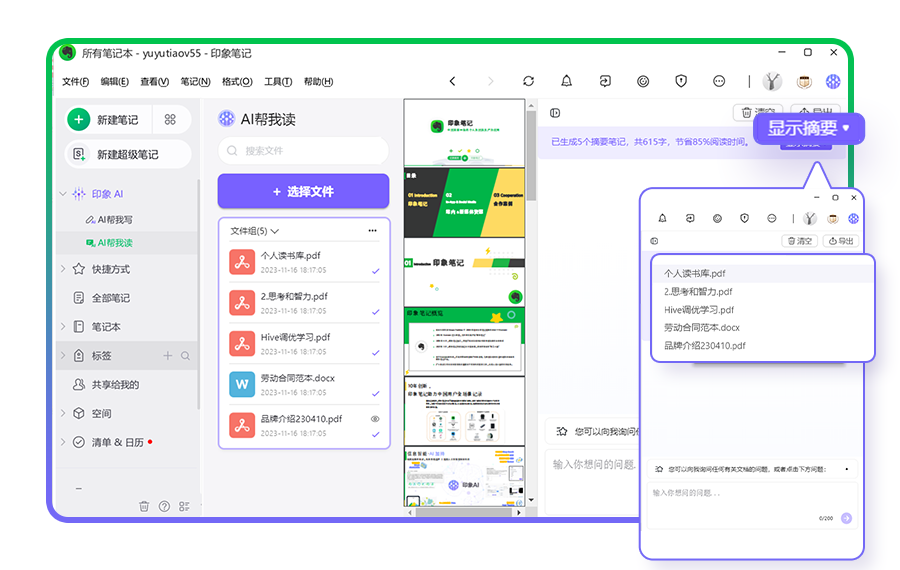Click the more (…) icon in the small popup window
900x570 pixels.
pyautogui.click(x=771, y=218)
